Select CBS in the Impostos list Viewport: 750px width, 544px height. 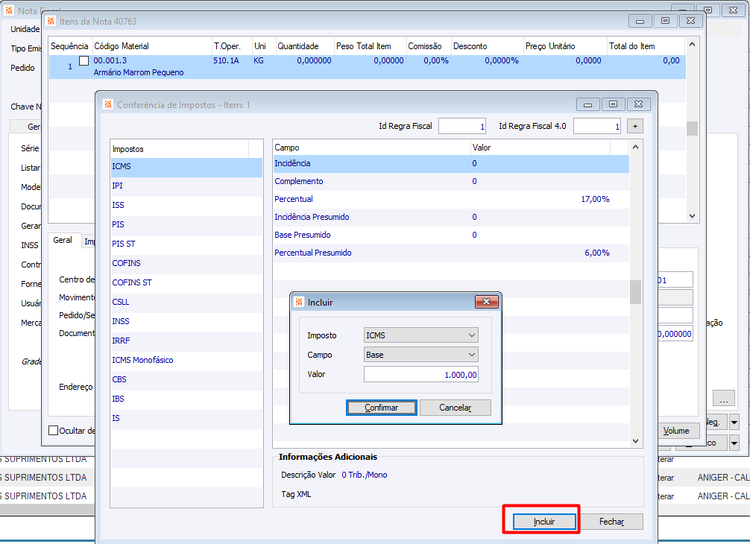(187, 379)
